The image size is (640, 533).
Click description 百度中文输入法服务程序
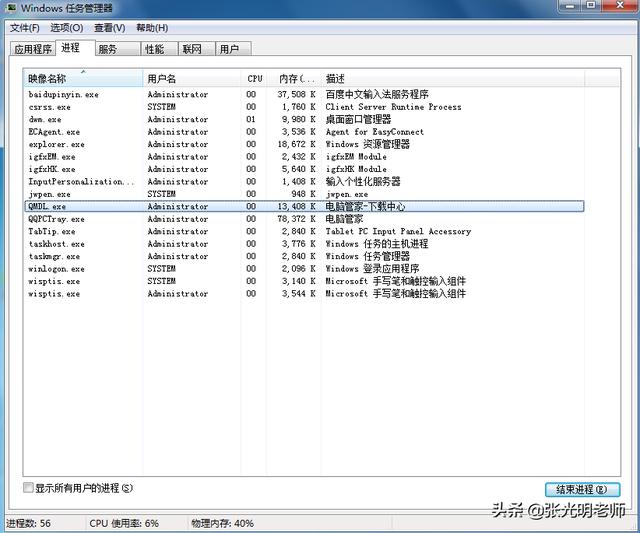[x=377, y=94]
